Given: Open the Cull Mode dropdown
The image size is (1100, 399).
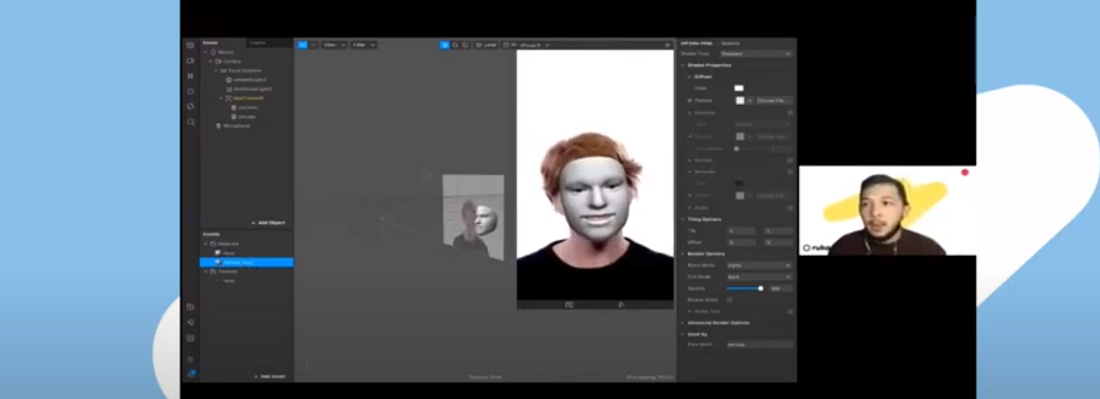Looking at the screenshot, I should coord(759,277).
